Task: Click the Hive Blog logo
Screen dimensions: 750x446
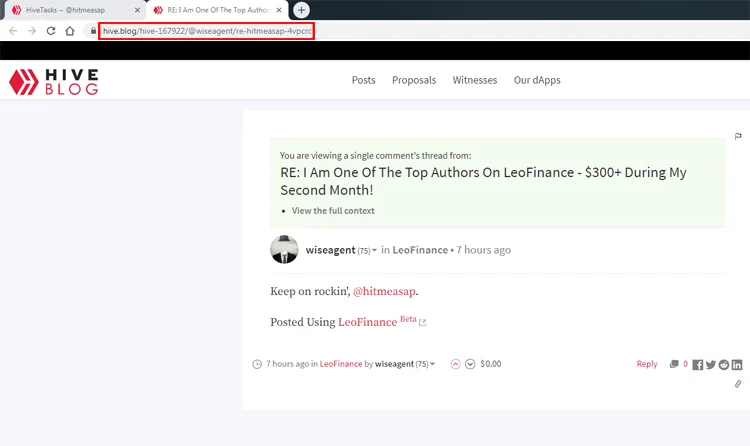Action: click(x=54, y=82)
